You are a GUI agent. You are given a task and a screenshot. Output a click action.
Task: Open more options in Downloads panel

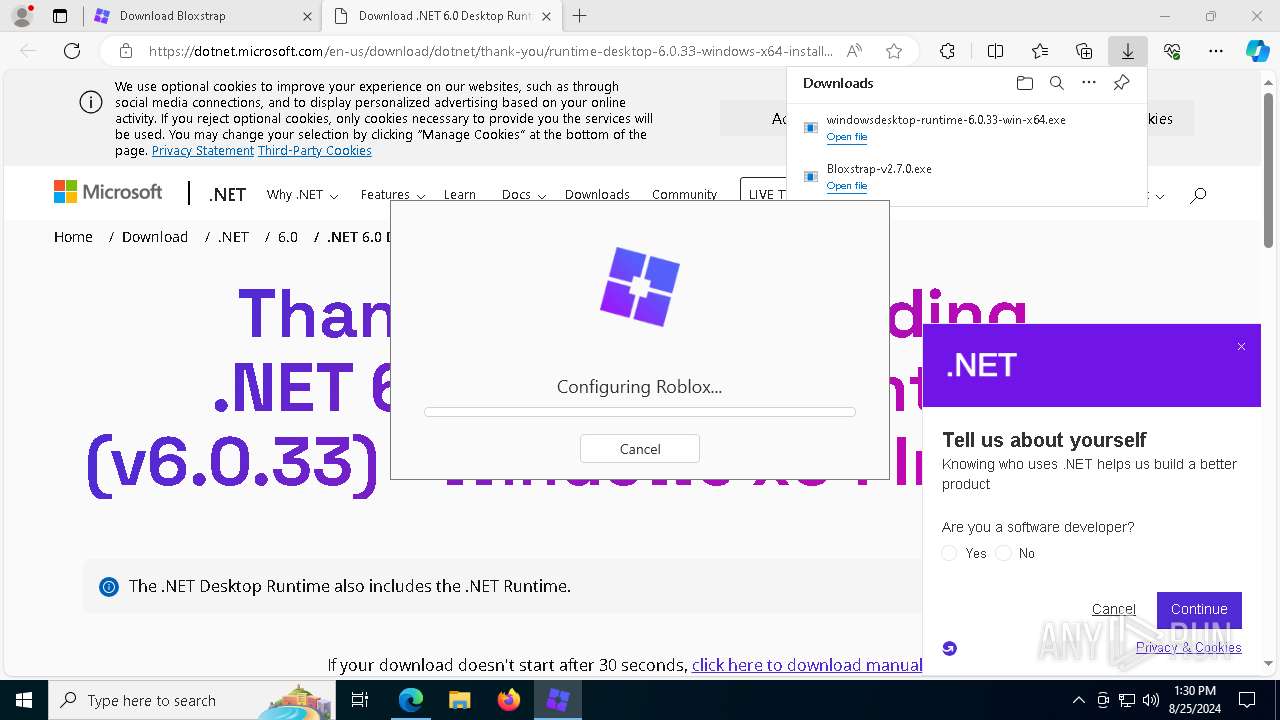click(1089, 83)
